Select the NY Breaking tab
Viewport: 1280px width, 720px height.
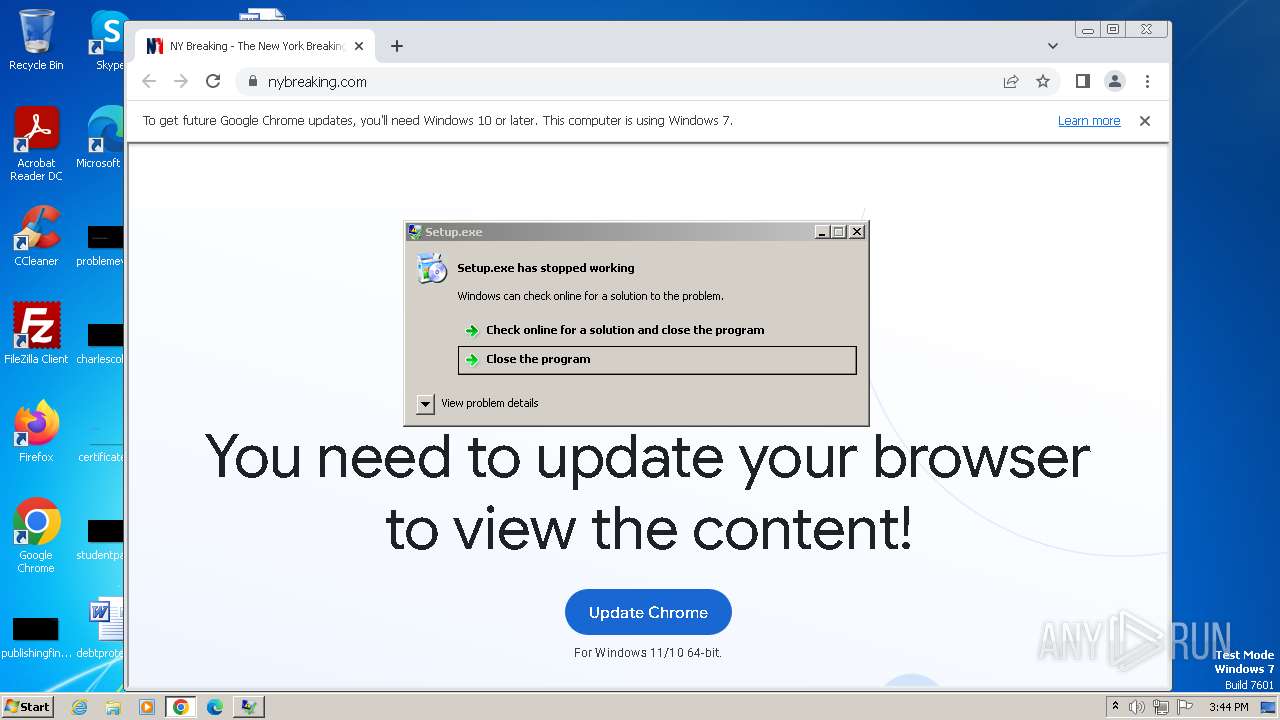pos(255,46)
